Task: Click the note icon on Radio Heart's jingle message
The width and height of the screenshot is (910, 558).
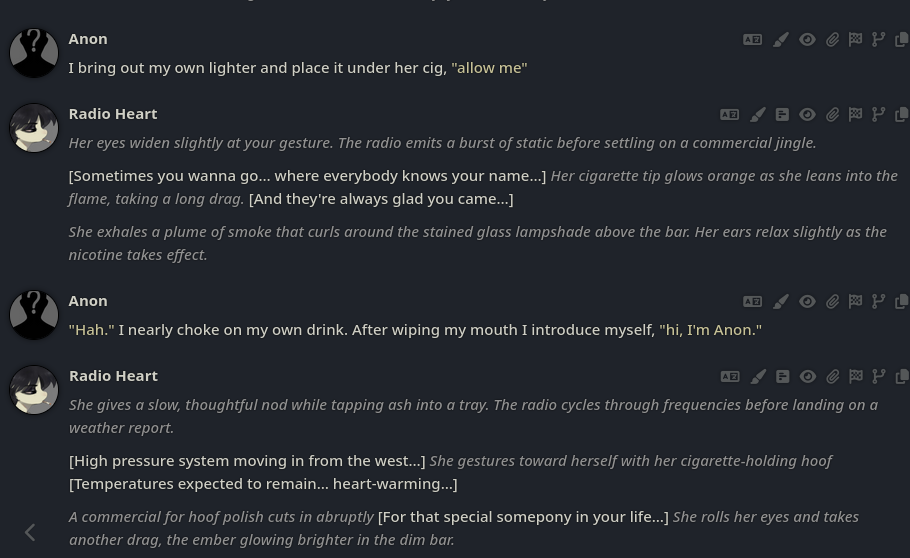Action: pyautogui.click(x=782, y=115)
